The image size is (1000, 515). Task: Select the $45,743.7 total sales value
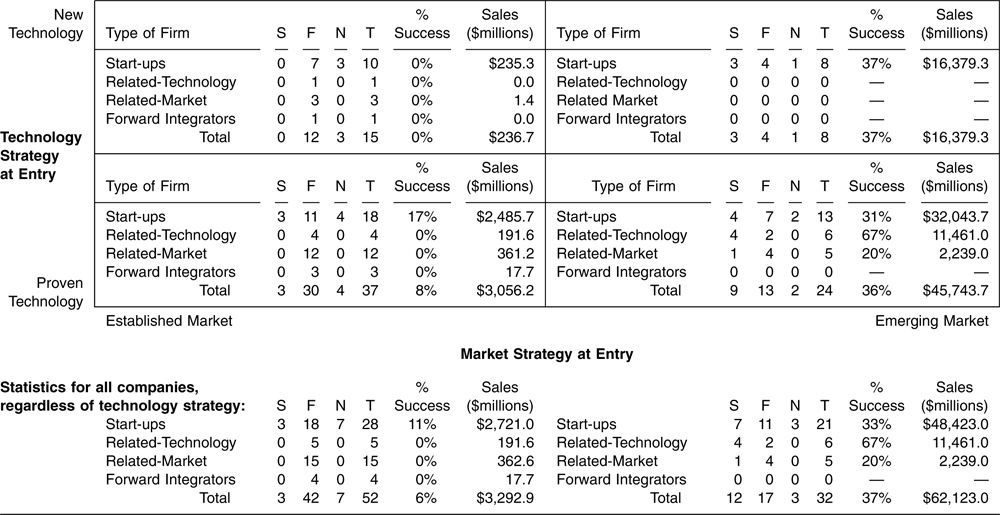(x=953, y=291)
